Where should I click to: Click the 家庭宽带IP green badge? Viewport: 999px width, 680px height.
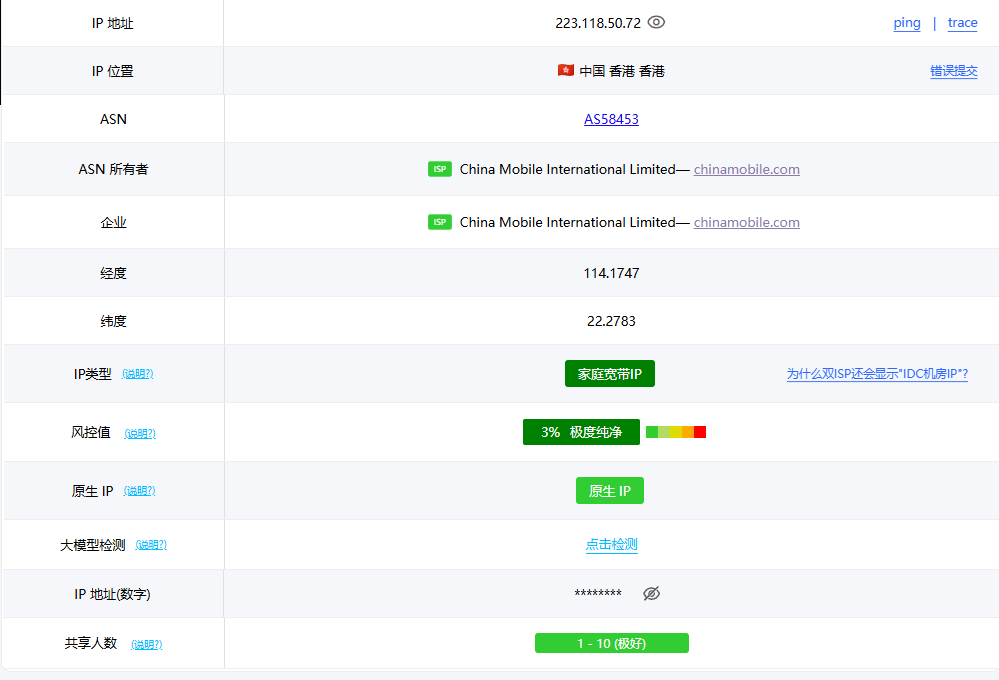(x=610, y=374)
